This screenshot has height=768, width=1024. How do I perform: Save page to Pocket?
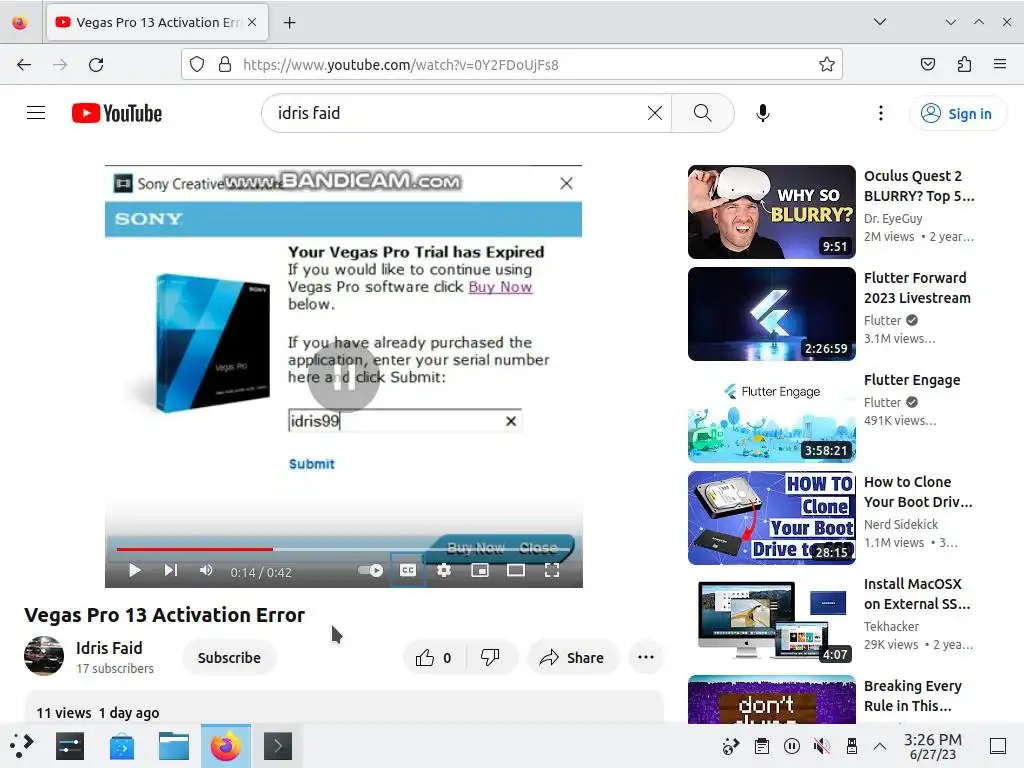(927, 65)
